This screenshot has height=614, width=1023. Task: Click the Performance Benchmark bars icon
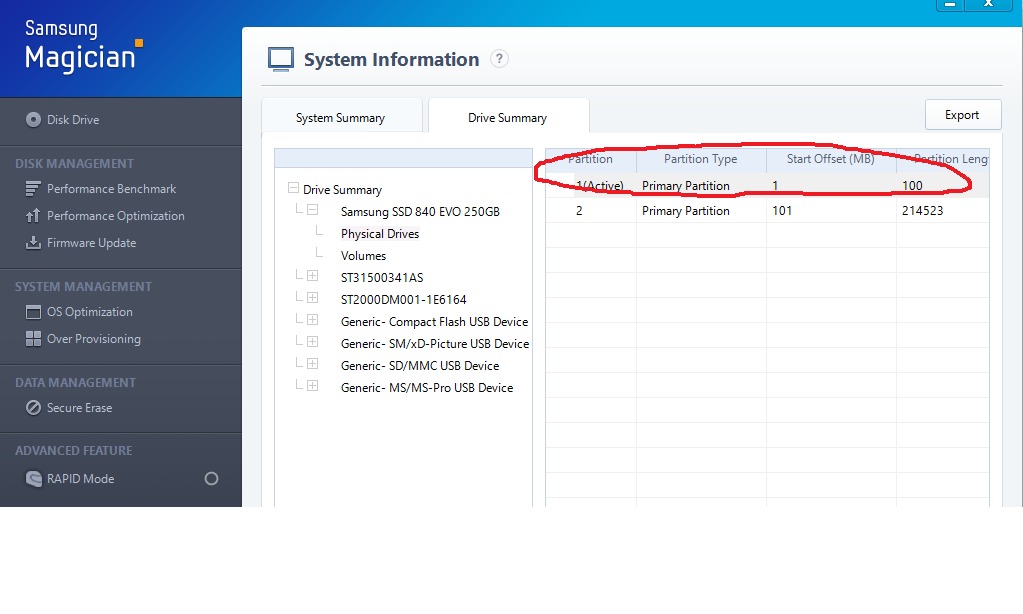click(x=33, y=189)
